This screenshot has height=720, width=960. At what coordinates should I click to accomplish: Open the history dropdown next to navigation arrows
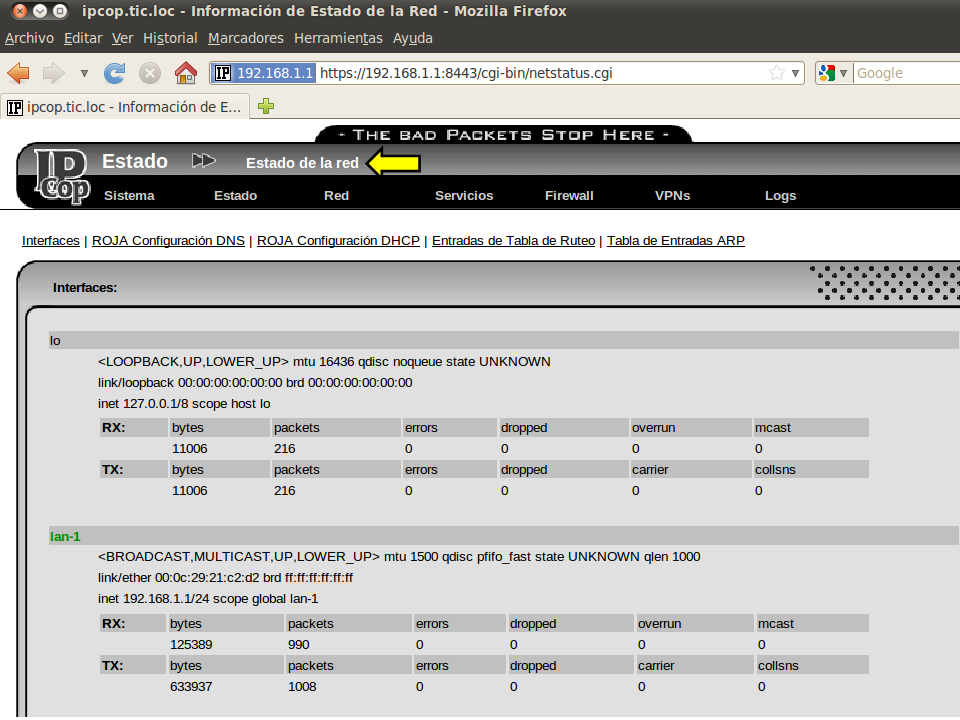84,73
